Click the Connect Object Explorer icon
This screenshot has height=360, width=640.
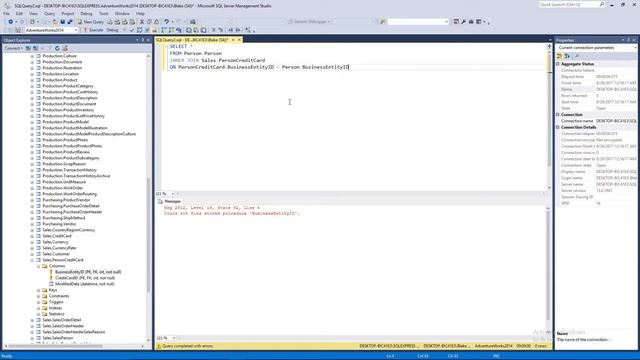pos(28,48)
